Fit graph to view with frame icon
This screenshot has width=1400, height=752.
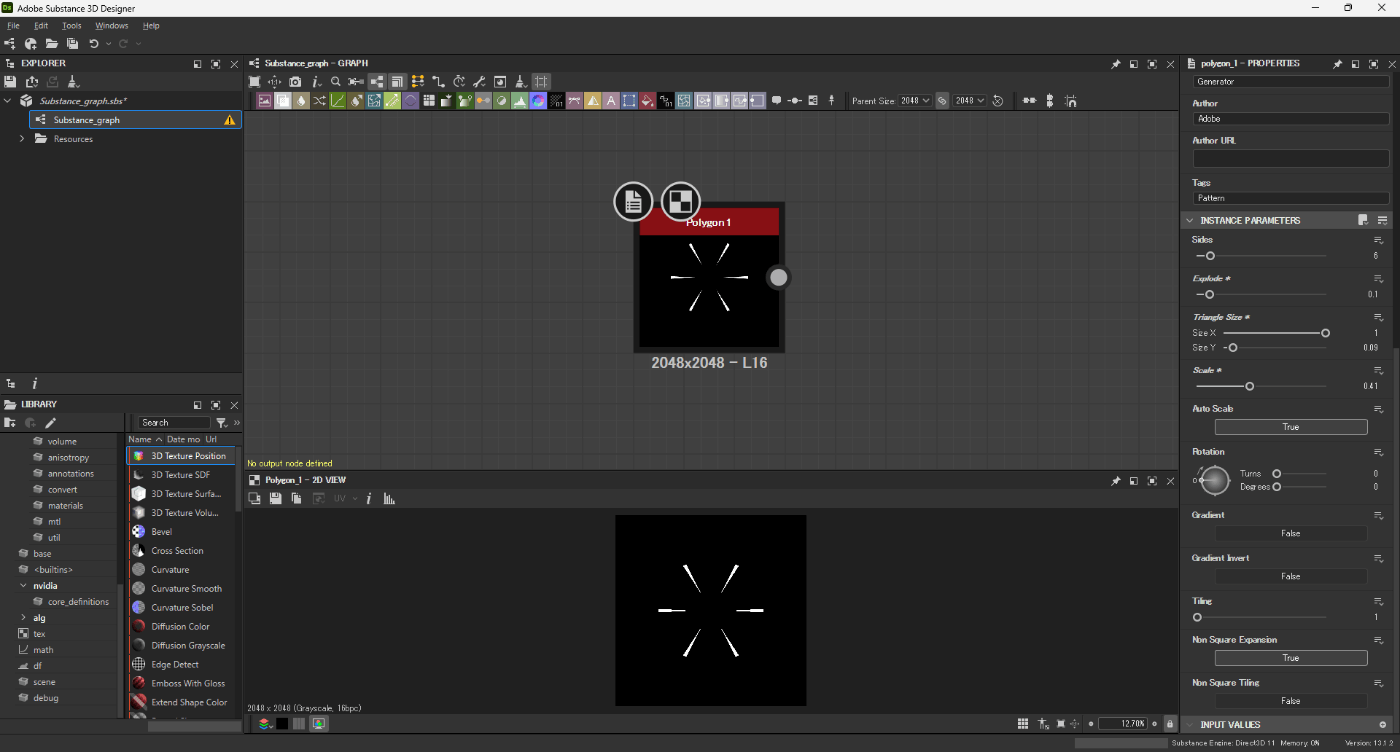pos(254,81)
